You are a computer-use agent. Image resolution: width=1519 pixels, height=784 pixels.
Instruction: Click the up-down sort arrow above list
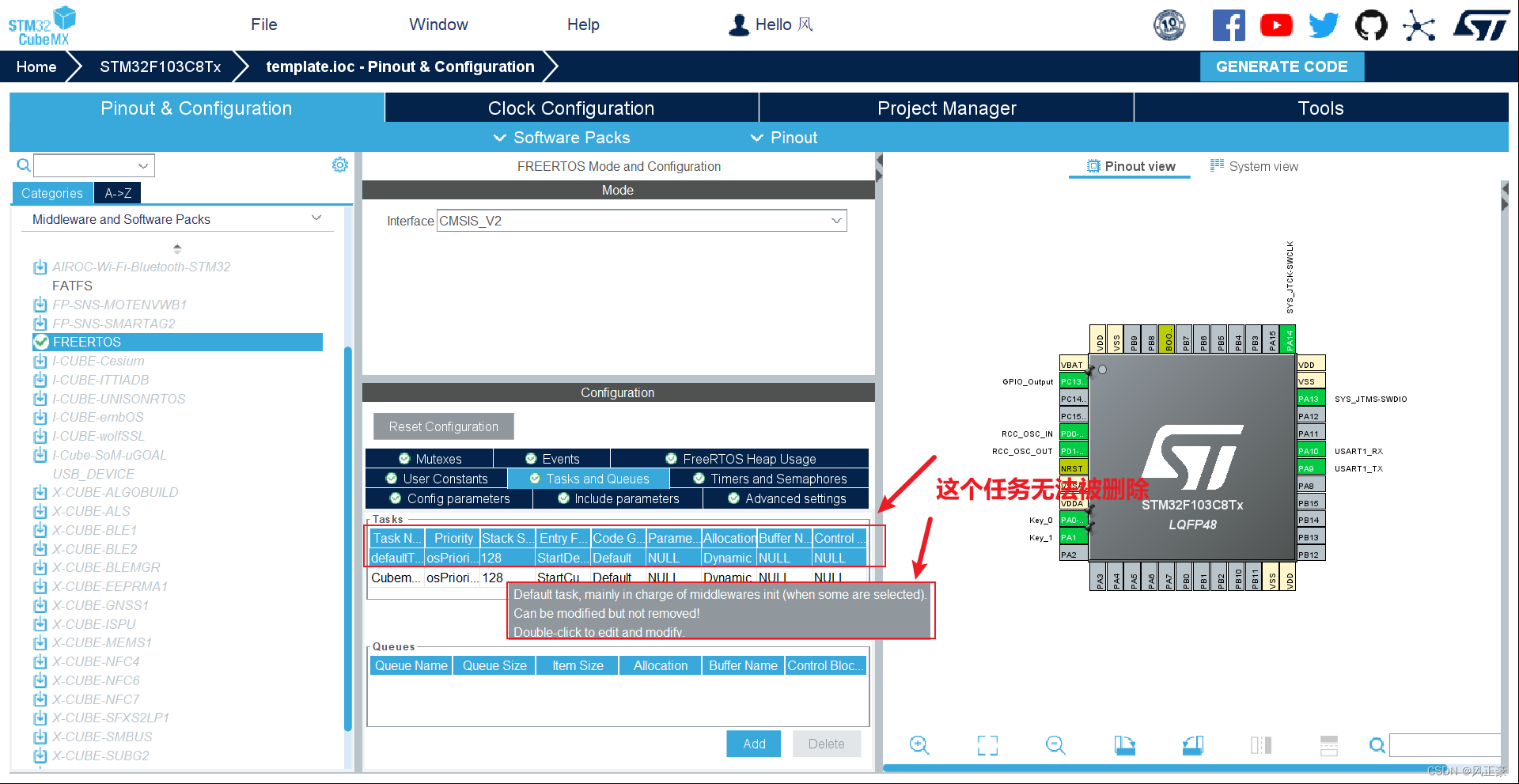[177, 248]
